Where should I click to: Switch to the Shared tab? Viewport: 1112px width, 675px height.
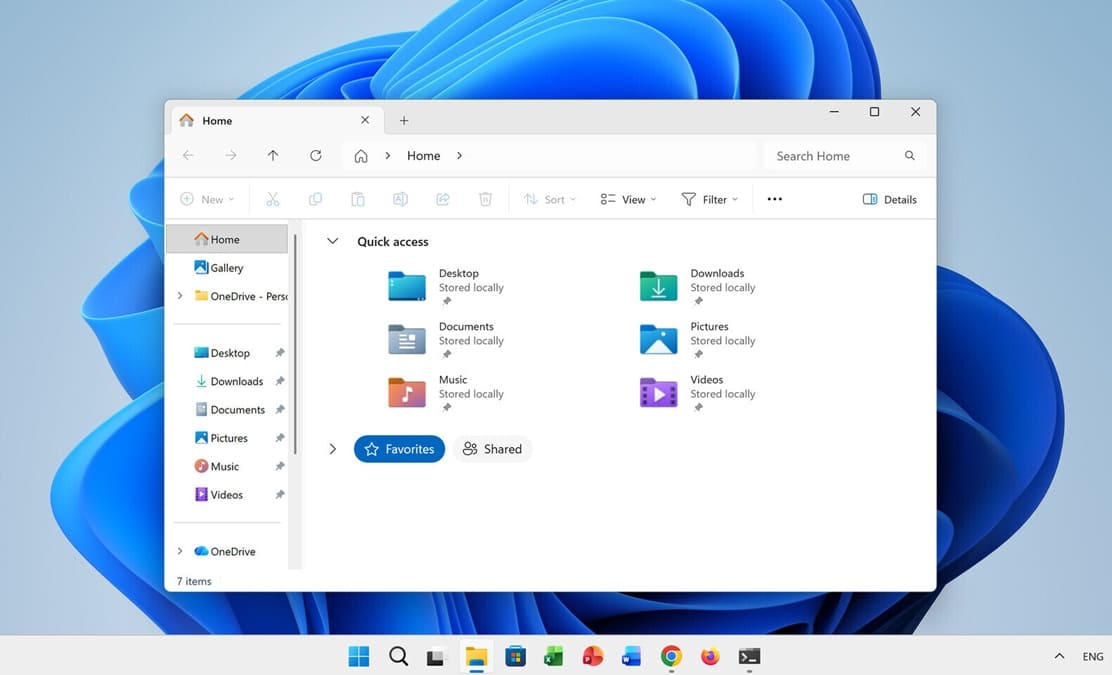pos(492,448)
